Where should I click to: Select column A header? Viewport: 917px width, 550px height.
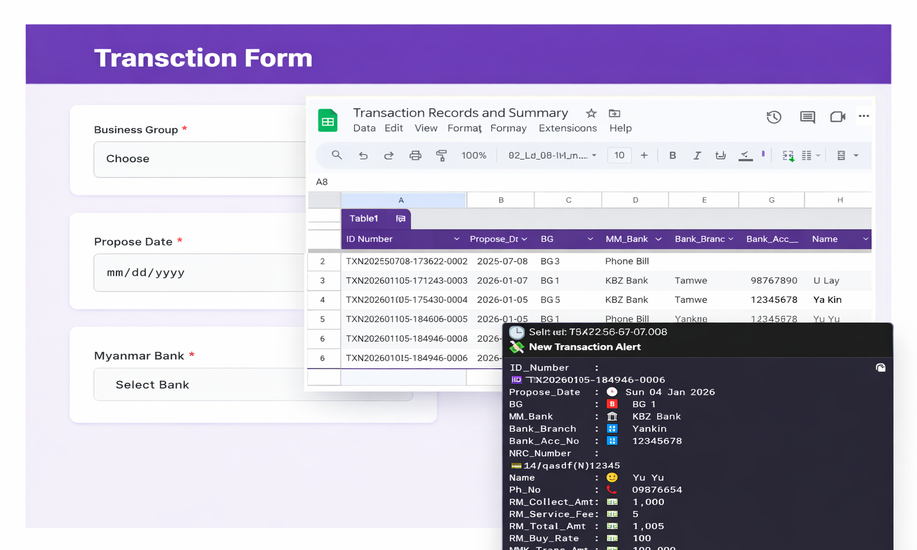[403, 200]
